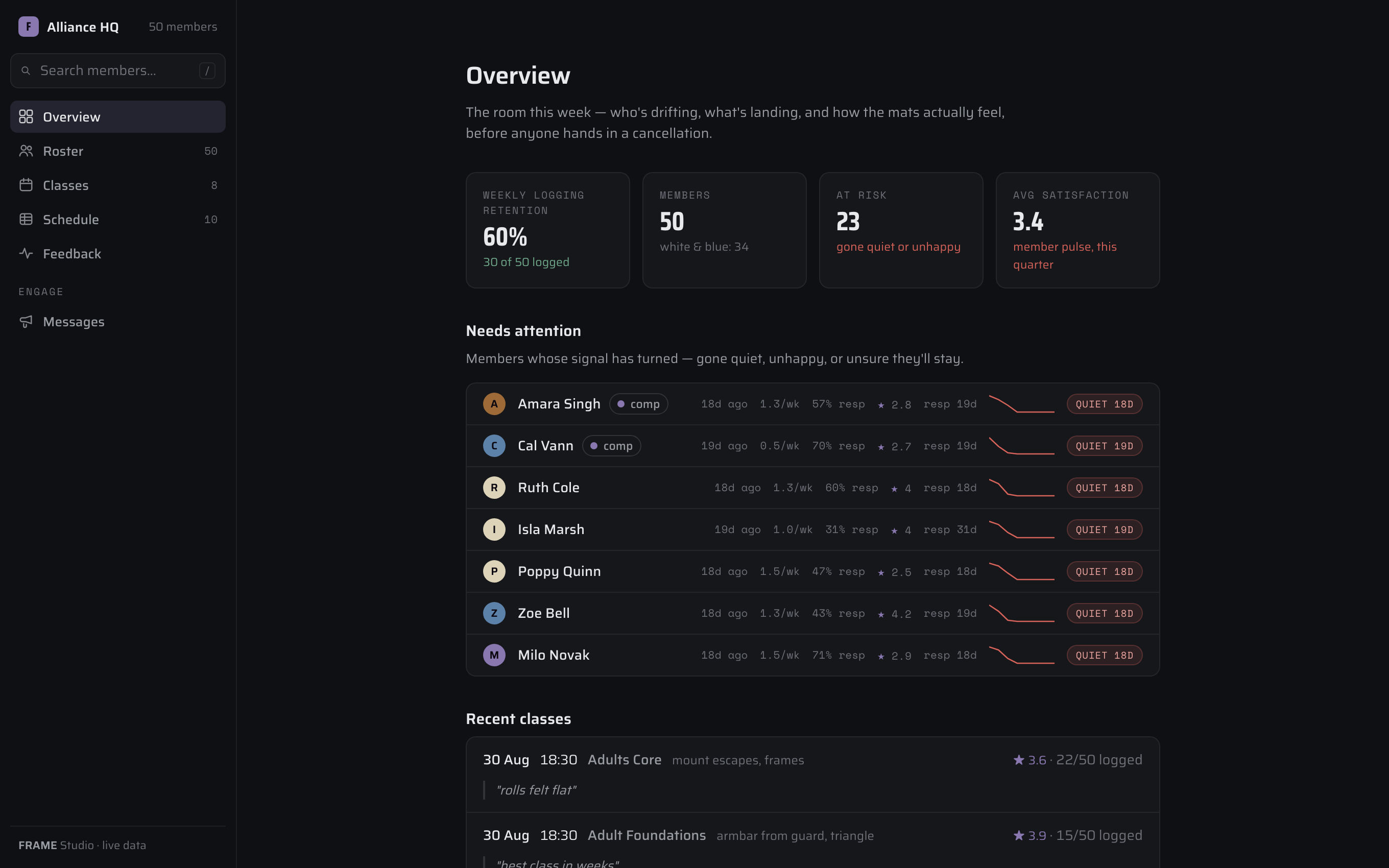Click Zoe Bell's QUIET 18D badge
Screen dimensions: 1389x868
(1105, 613)
